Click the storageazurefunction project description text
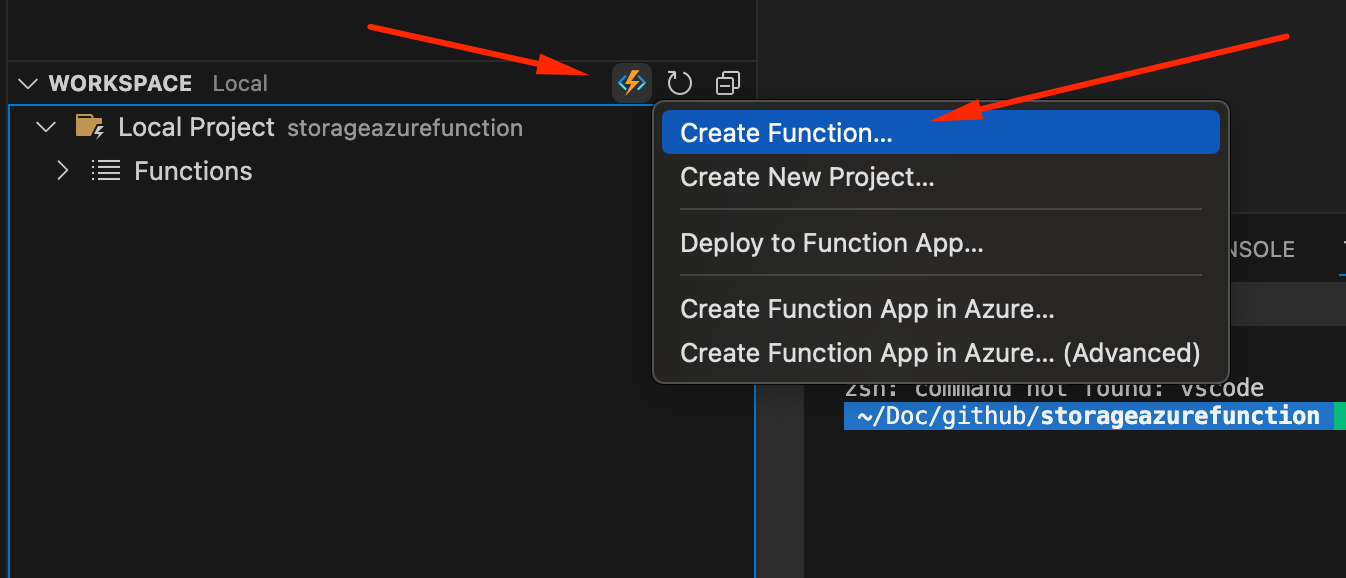1346x578 pixels. tap(405, 128)
